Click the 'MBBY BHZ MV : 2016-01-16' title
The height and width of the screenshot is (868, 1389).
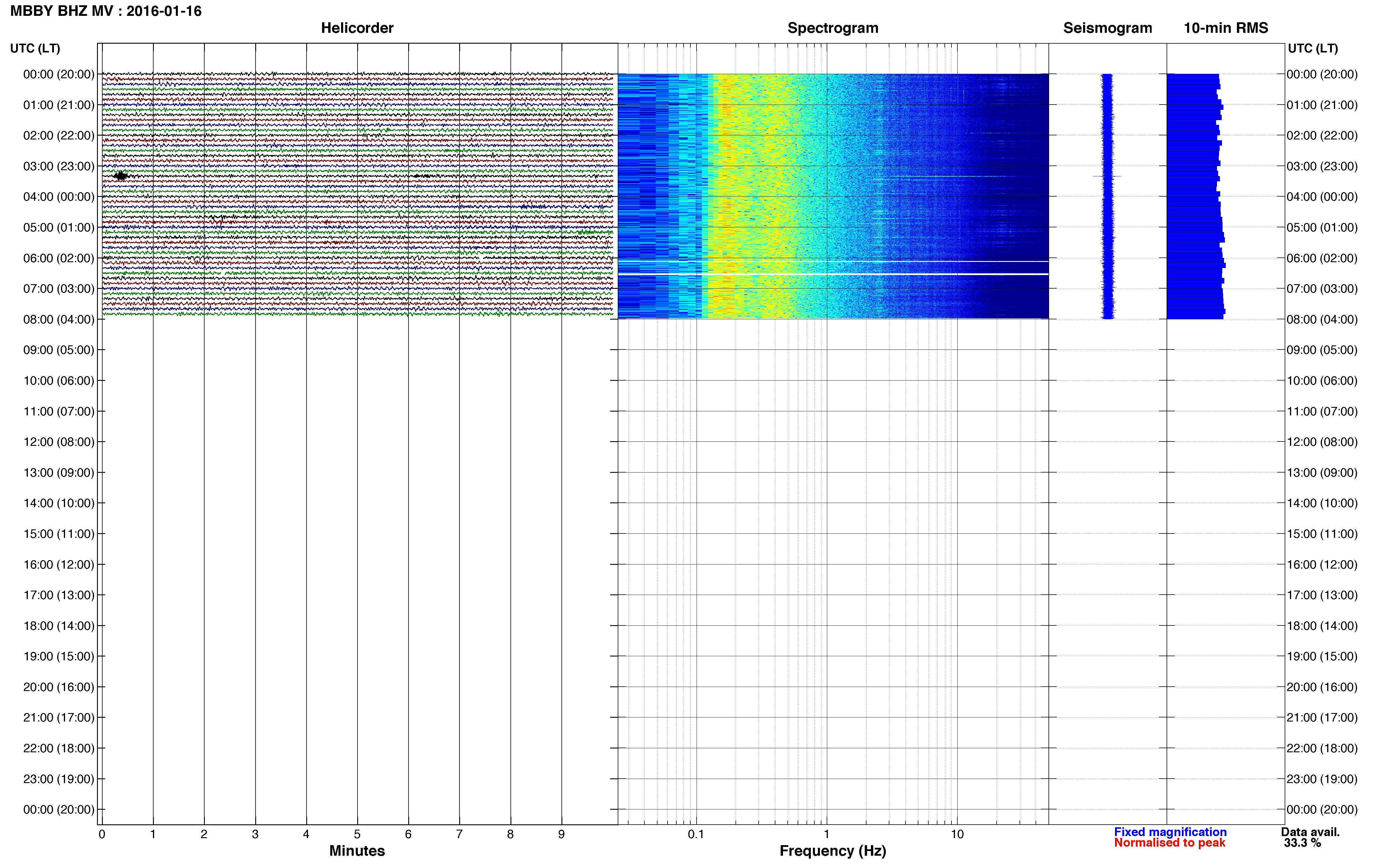pyautogui.click(x=106, y=11)
